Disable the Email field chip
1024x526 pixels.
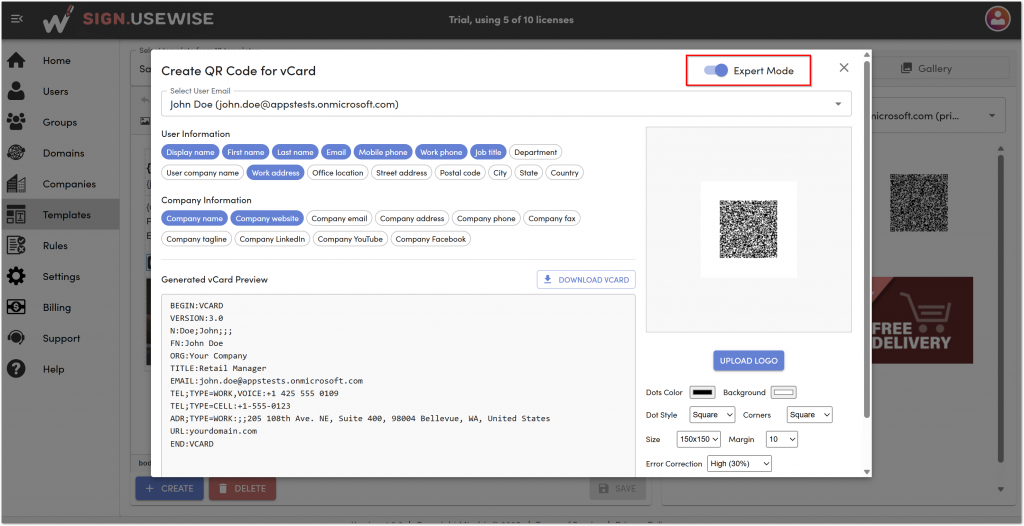pos(336,152)
